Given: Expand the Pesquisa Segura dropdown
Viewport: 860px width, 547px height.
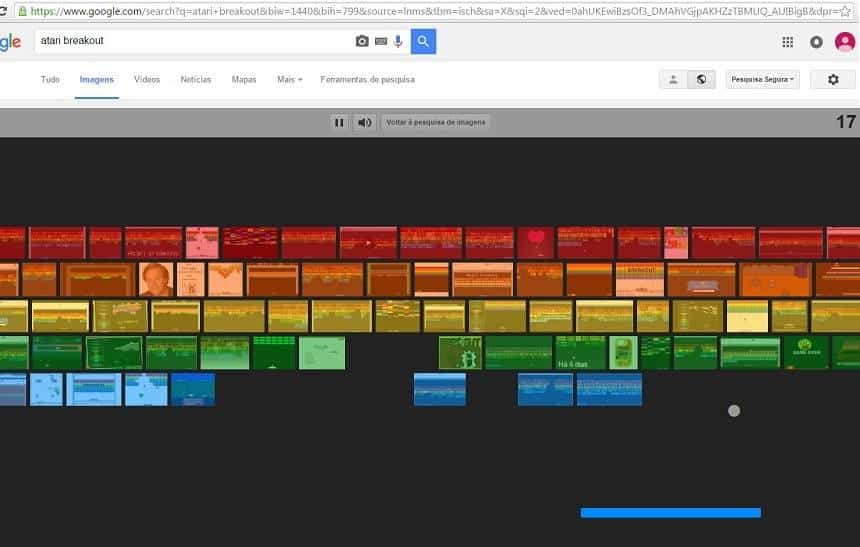Looking at the screenshot, I should (x=762, y=80).
